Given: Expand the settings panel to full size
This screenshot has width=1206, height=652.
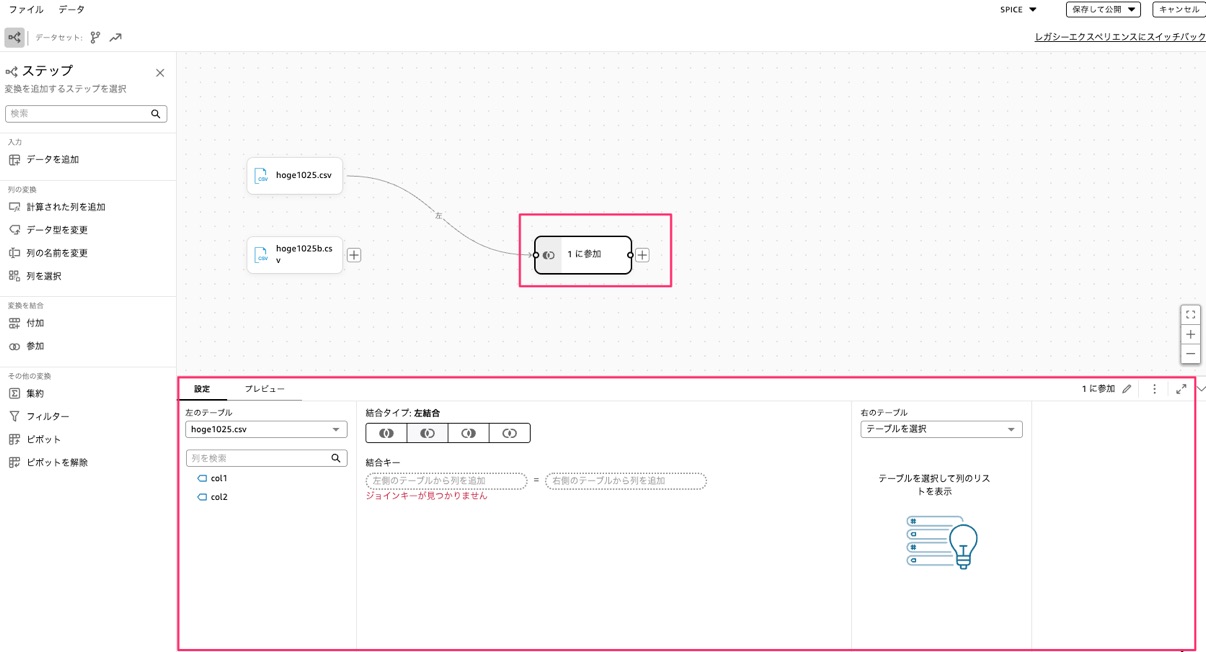Looking at the screenshot, I should (1181, 389).
